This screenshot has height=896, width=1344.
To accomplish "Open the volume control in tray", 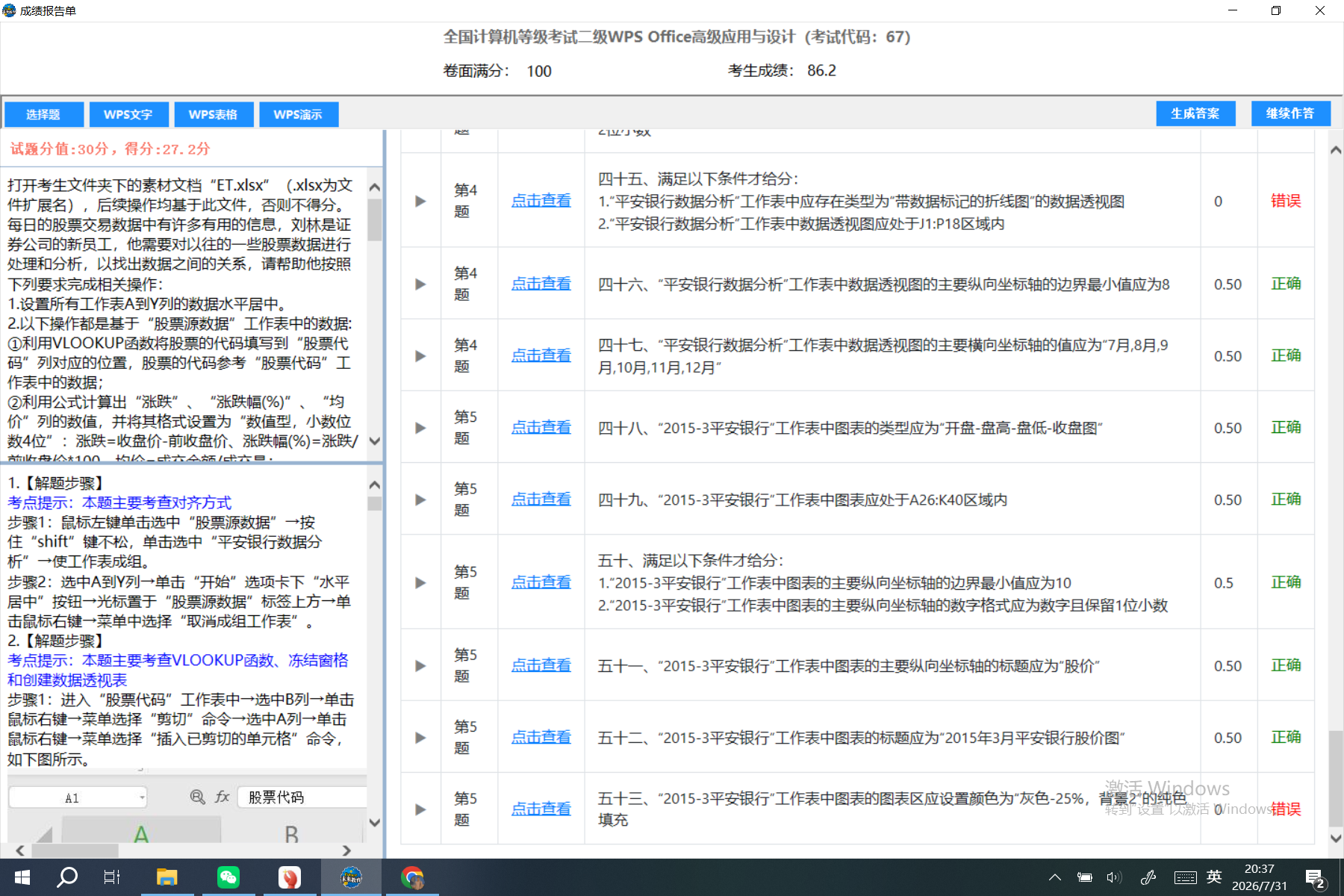I will click(x=1114, y=877).
